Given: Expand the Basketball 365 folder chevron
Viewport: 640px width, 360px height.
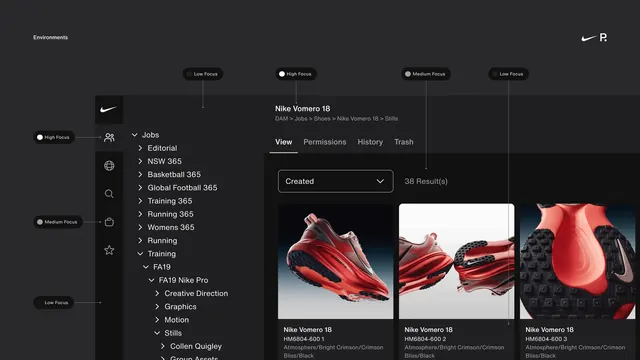Looking at the screenshot, I should [x=140, y=174].
